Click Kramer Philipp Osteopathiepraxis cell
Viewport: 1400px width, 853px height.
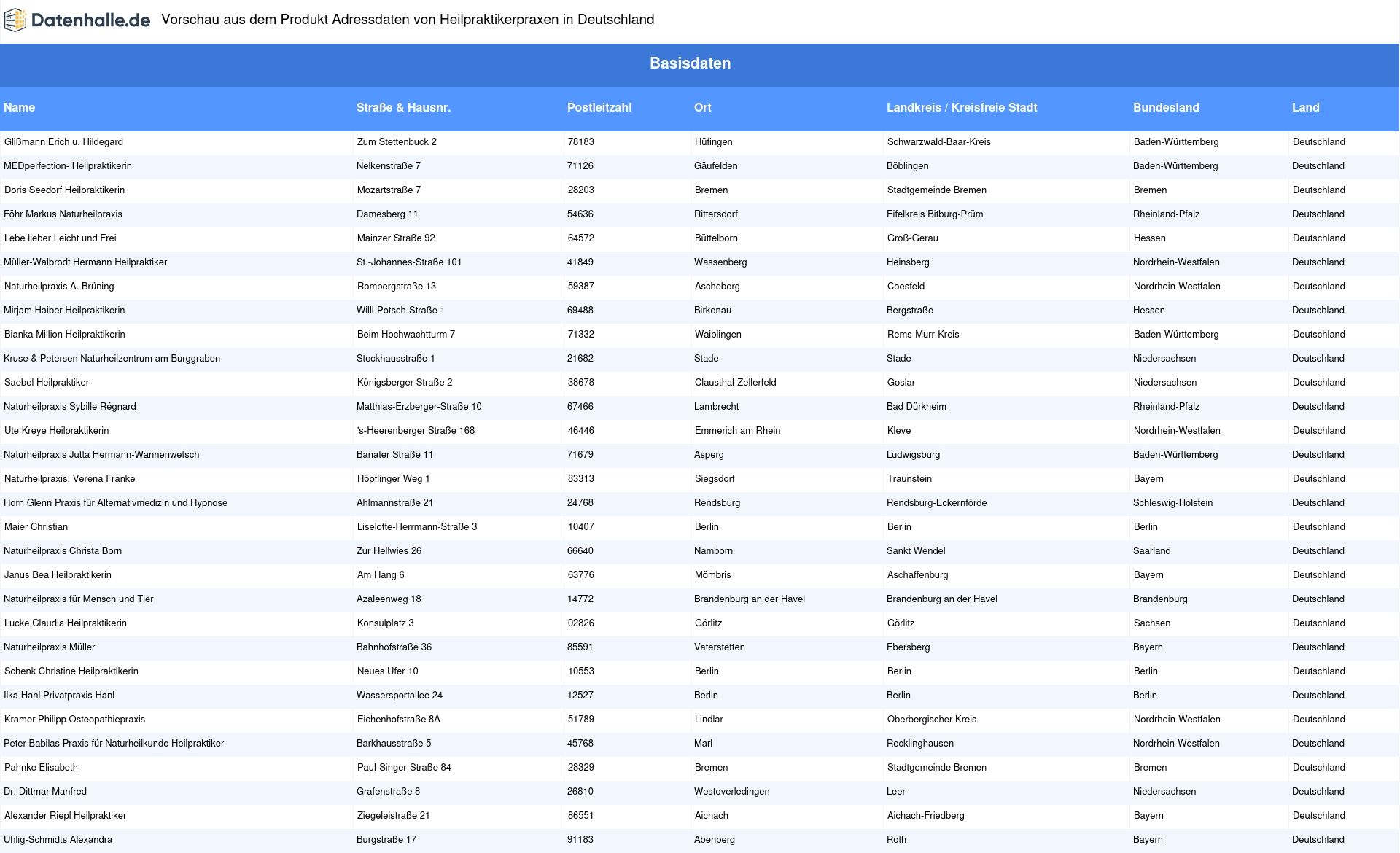pyautogui.click(x=74, y=720)
